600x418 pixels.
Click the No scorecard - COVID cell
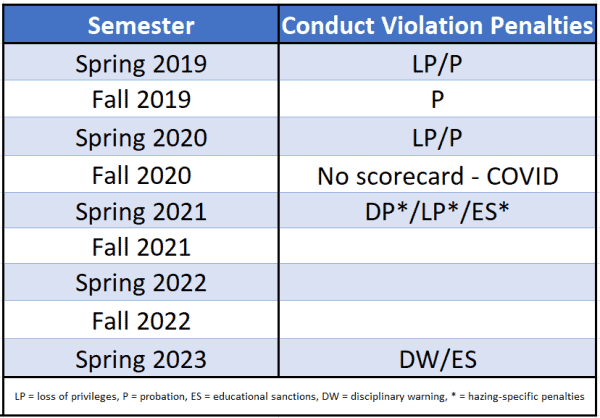tap(437, 174)
